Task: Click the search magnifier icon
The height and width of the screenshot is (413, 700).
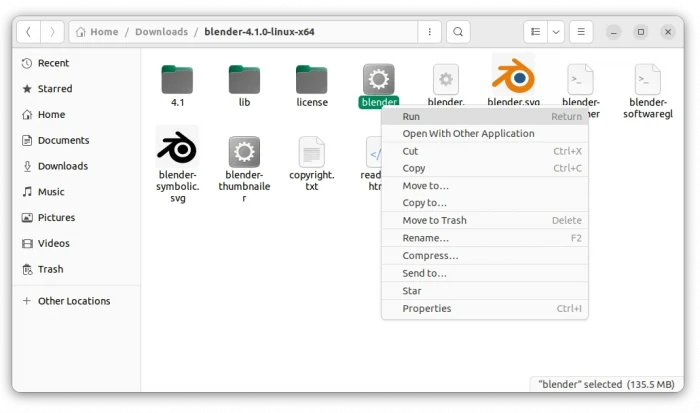Action: pyautogui.click(x=458, y=32)
